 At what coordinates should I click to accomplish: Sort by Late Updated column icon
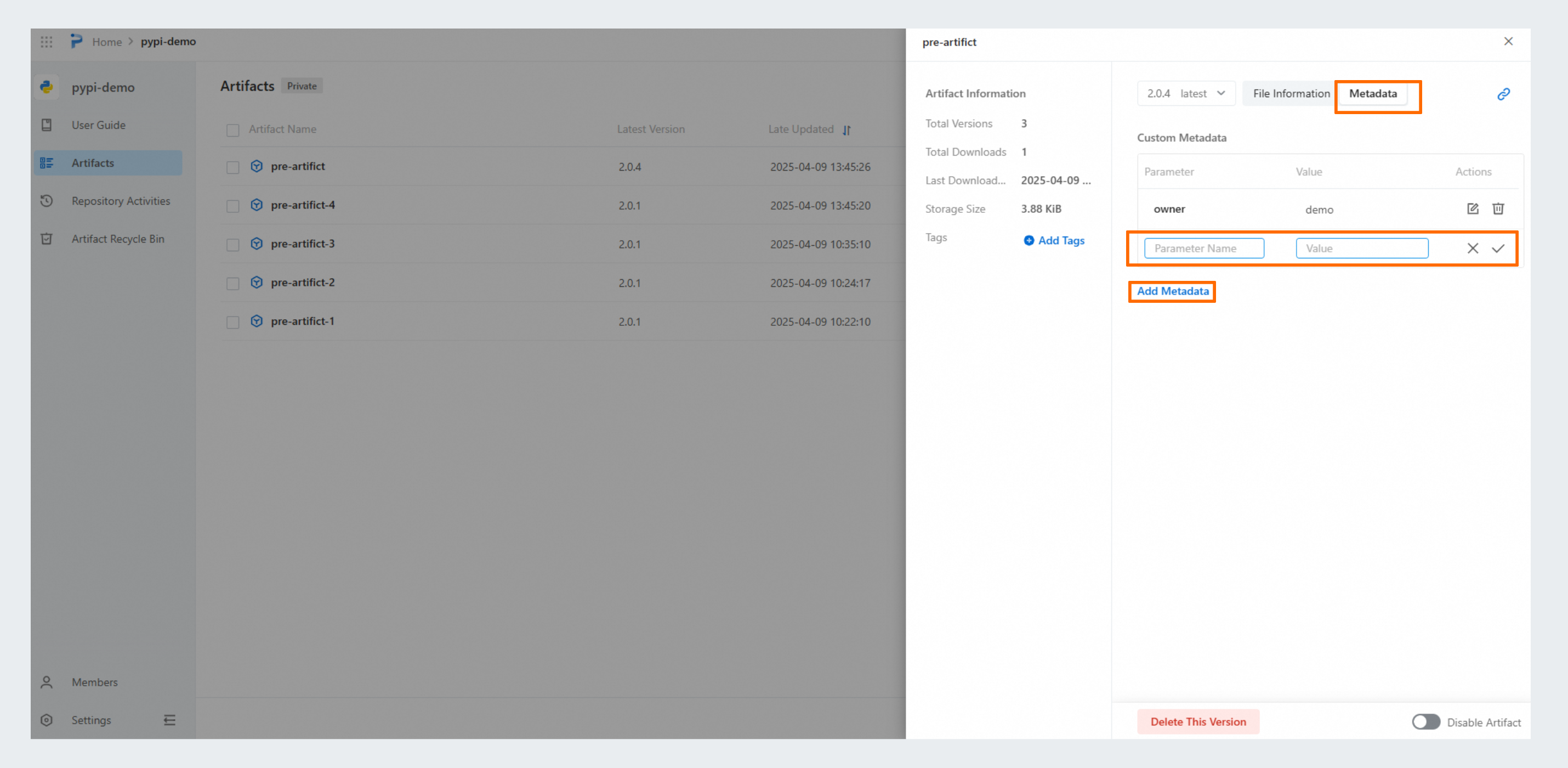click(x=846, y=129)
